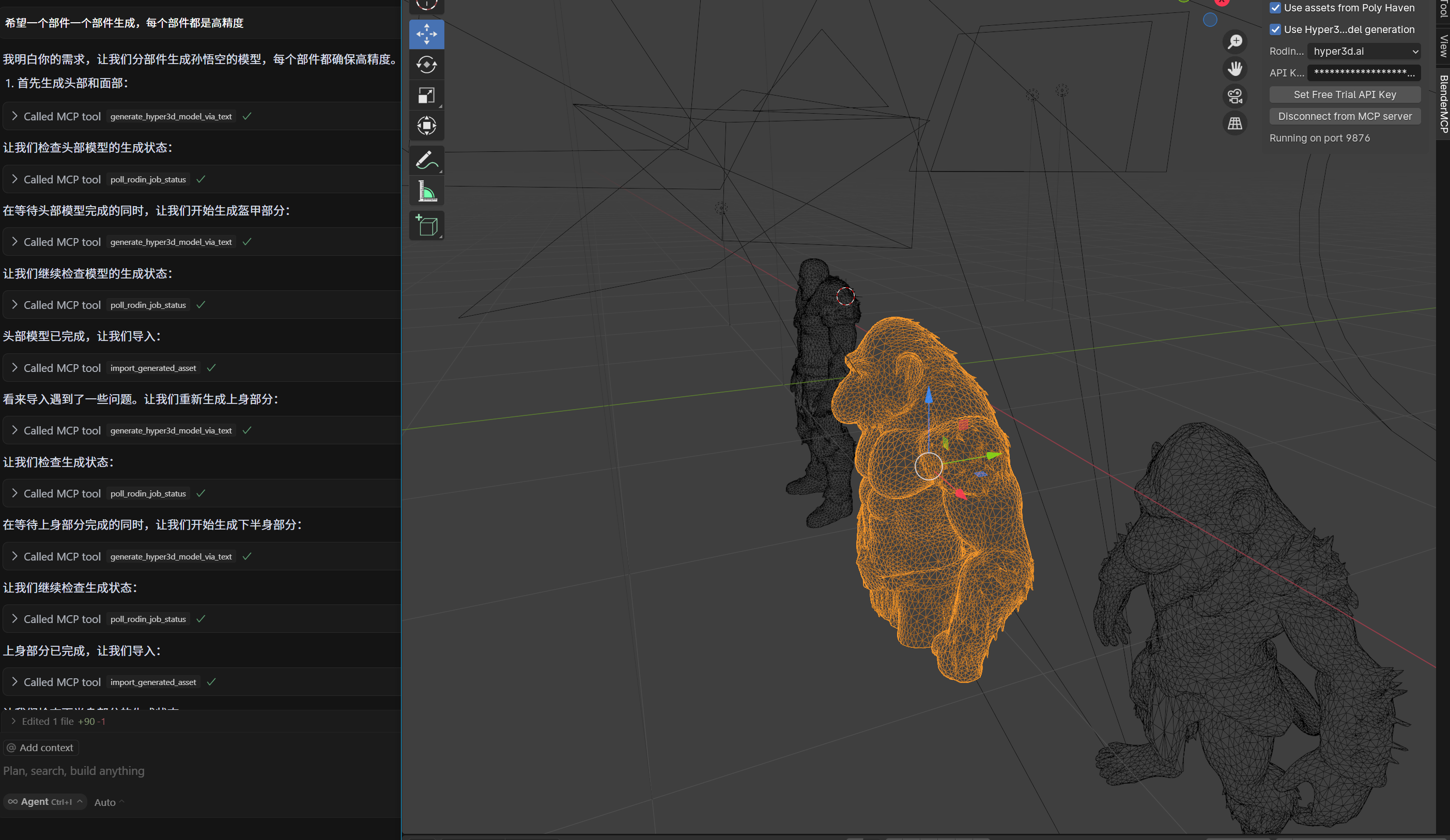This screenshot has width=1450, height=840.
Task: Click Disconnect from MCP server button
Action: 1345,116
